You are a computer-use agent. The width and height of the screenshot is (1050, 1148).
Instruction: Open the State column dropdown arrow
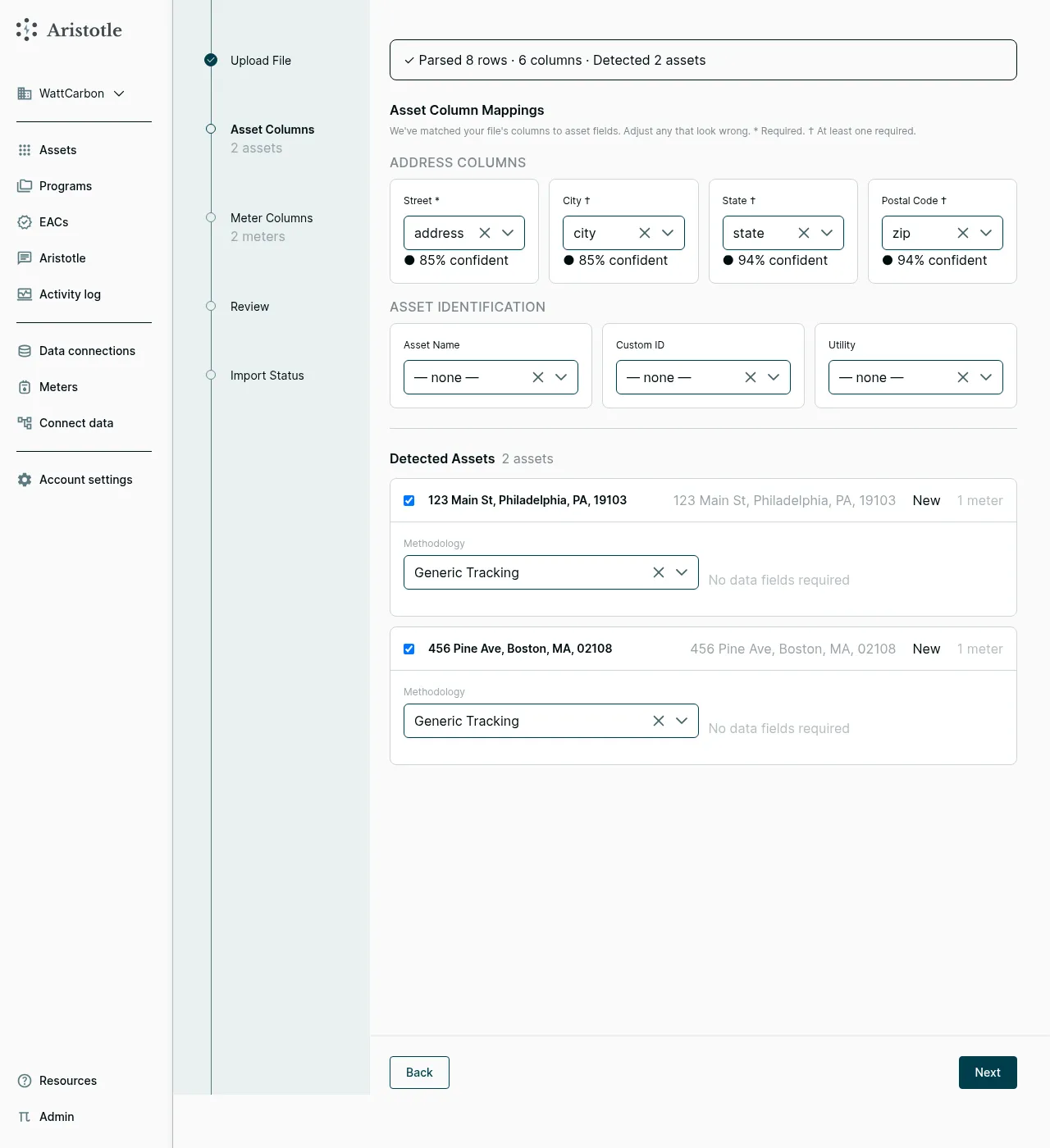click(x=827, y=233)
